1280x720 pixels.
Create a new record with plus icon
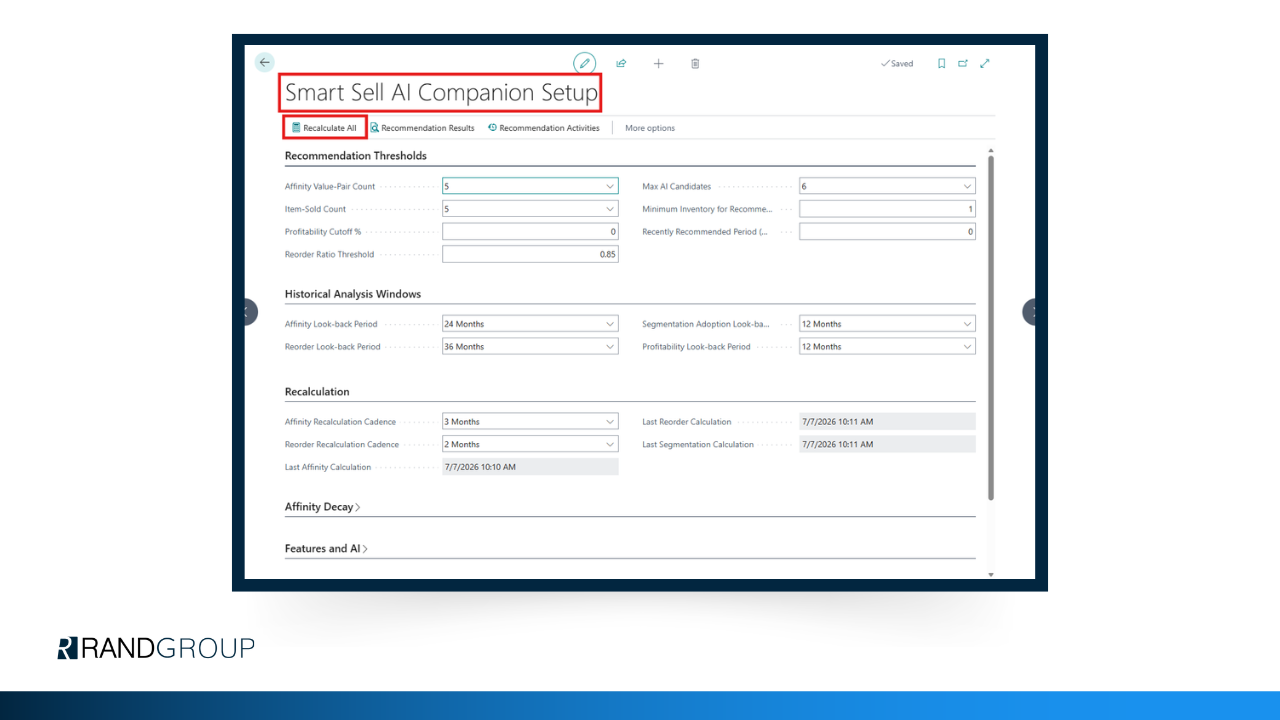point(658,63)
